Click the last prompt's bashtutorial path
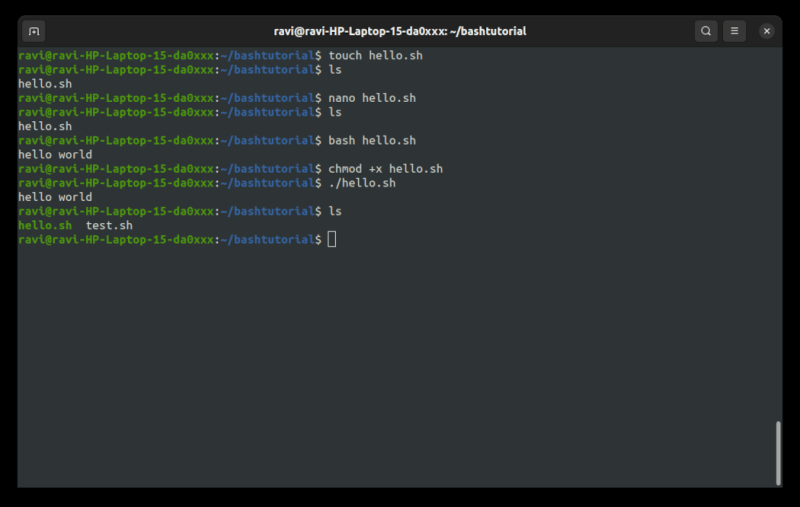 [268, 240]
